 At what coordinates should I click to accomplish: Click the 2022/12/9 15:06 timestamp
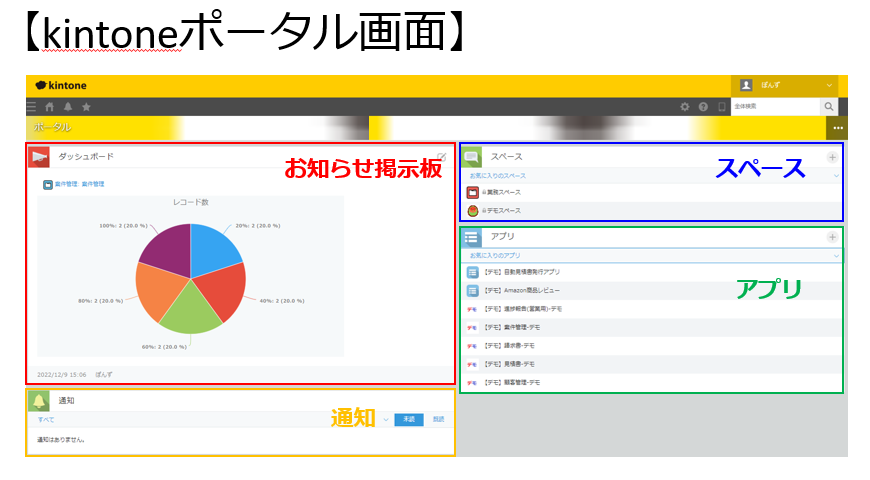click(x=62, y=375)
